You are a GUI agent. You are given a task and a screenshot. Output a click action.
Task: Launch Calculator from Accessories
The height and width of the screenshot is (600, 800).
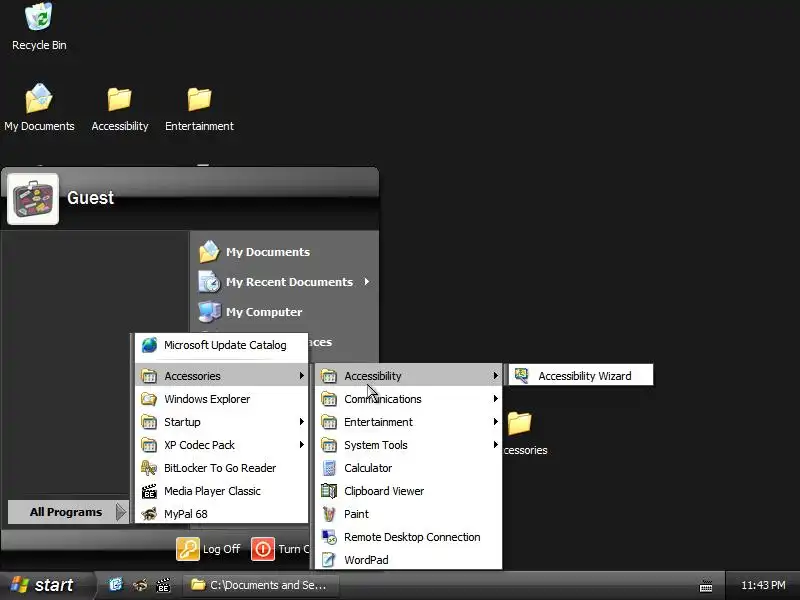pos(408,468)
